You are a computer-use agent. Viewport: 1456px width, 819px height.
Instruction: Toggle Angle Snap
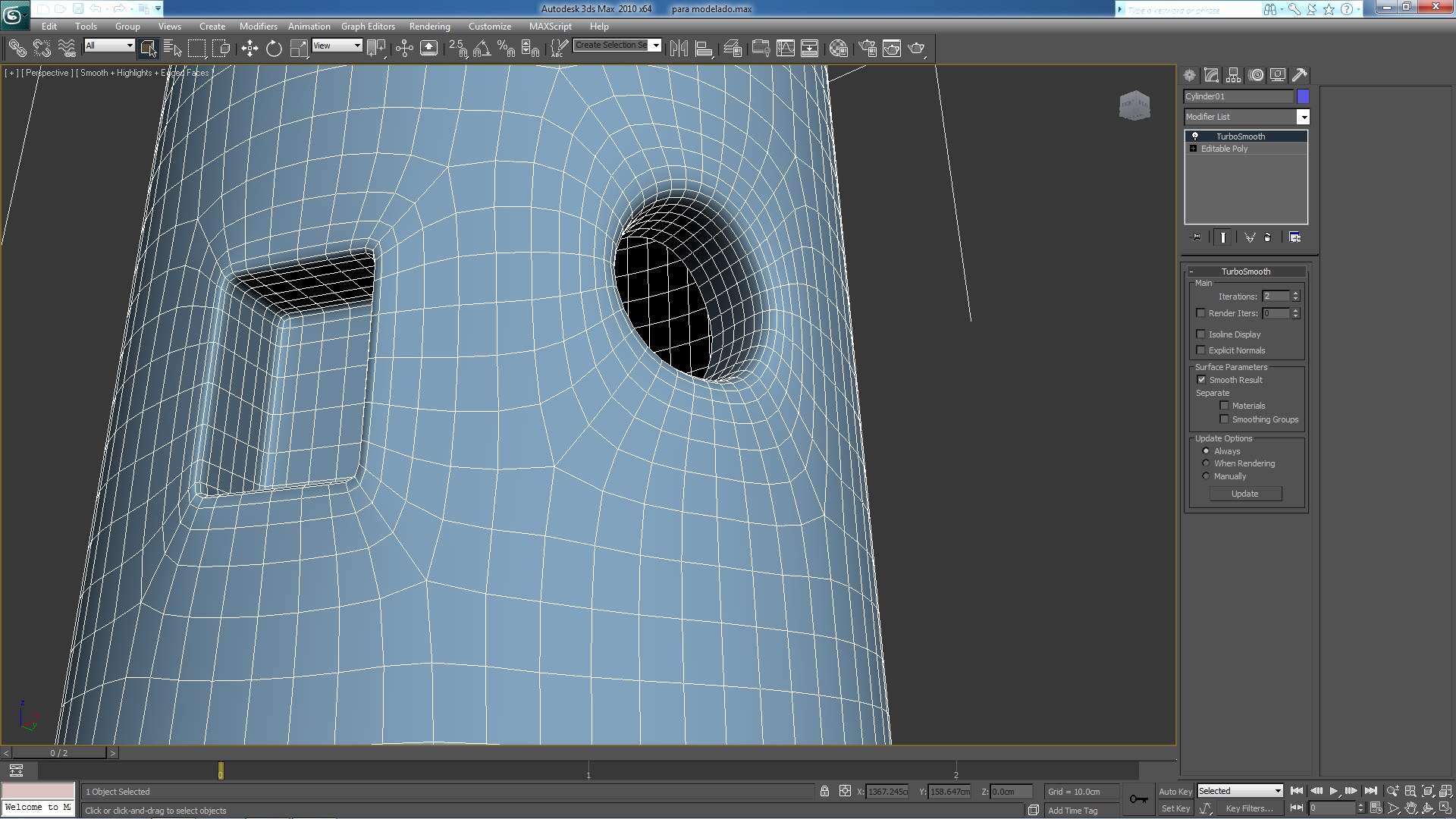482,49
